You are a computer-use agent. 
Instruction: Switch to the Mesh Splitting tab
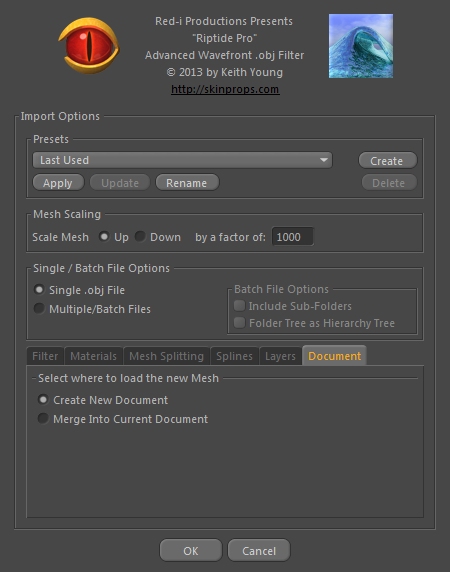coord(166,356)
